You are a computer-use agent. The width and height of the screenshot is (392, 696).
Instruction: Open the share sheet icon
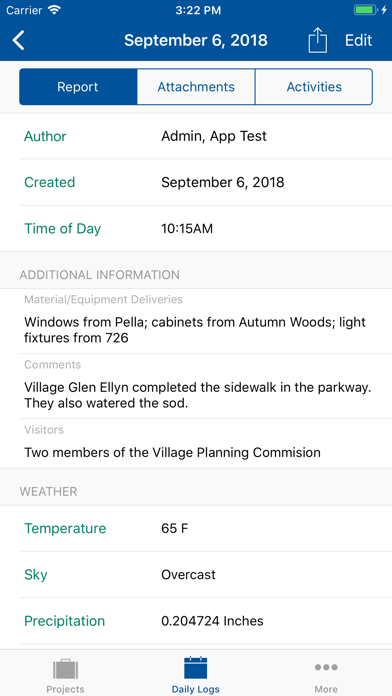pyautogui.click(x=317, y=40)
